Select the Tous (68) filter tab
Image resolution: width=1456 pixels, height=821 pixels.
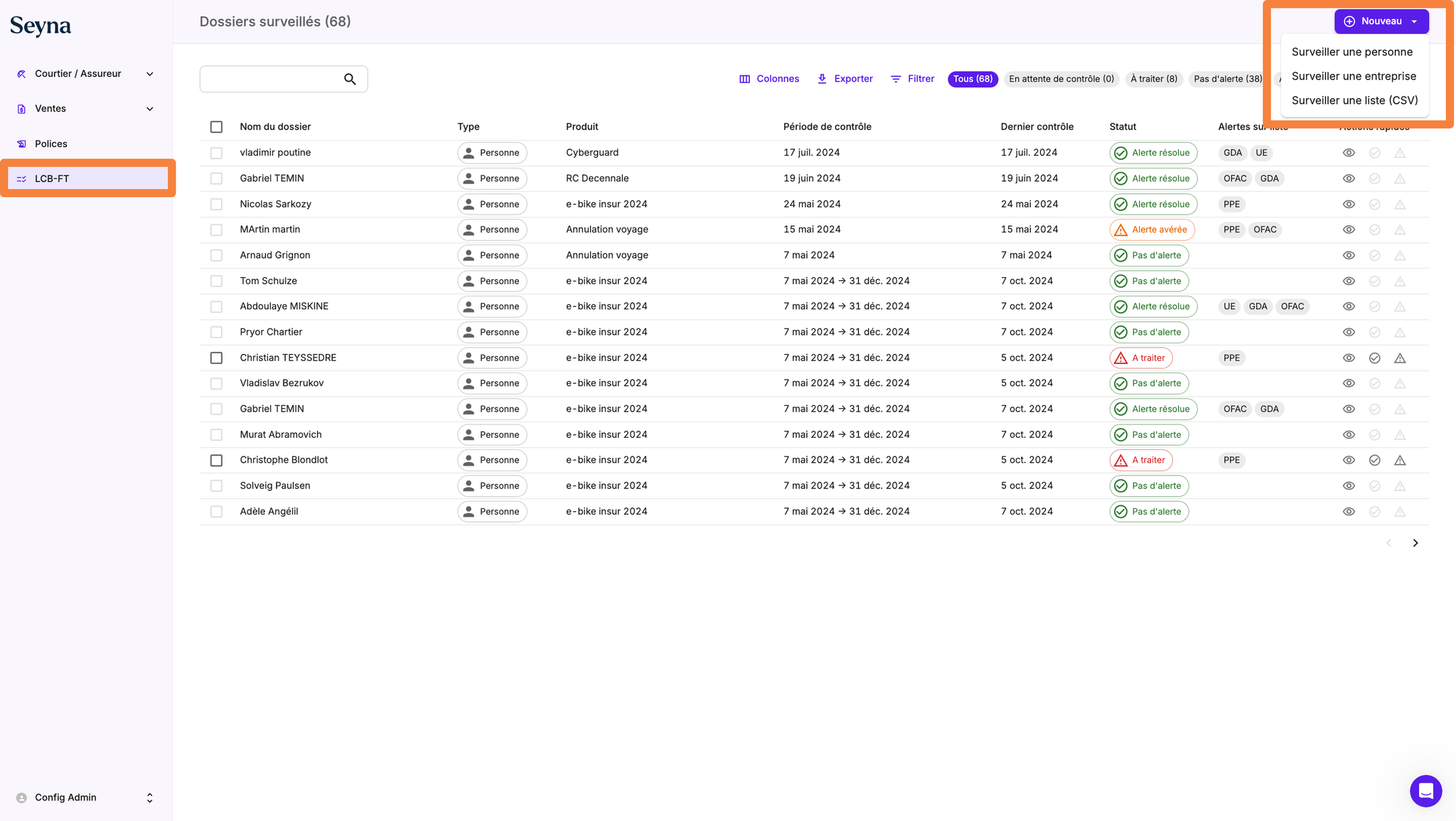pos(973,79)
